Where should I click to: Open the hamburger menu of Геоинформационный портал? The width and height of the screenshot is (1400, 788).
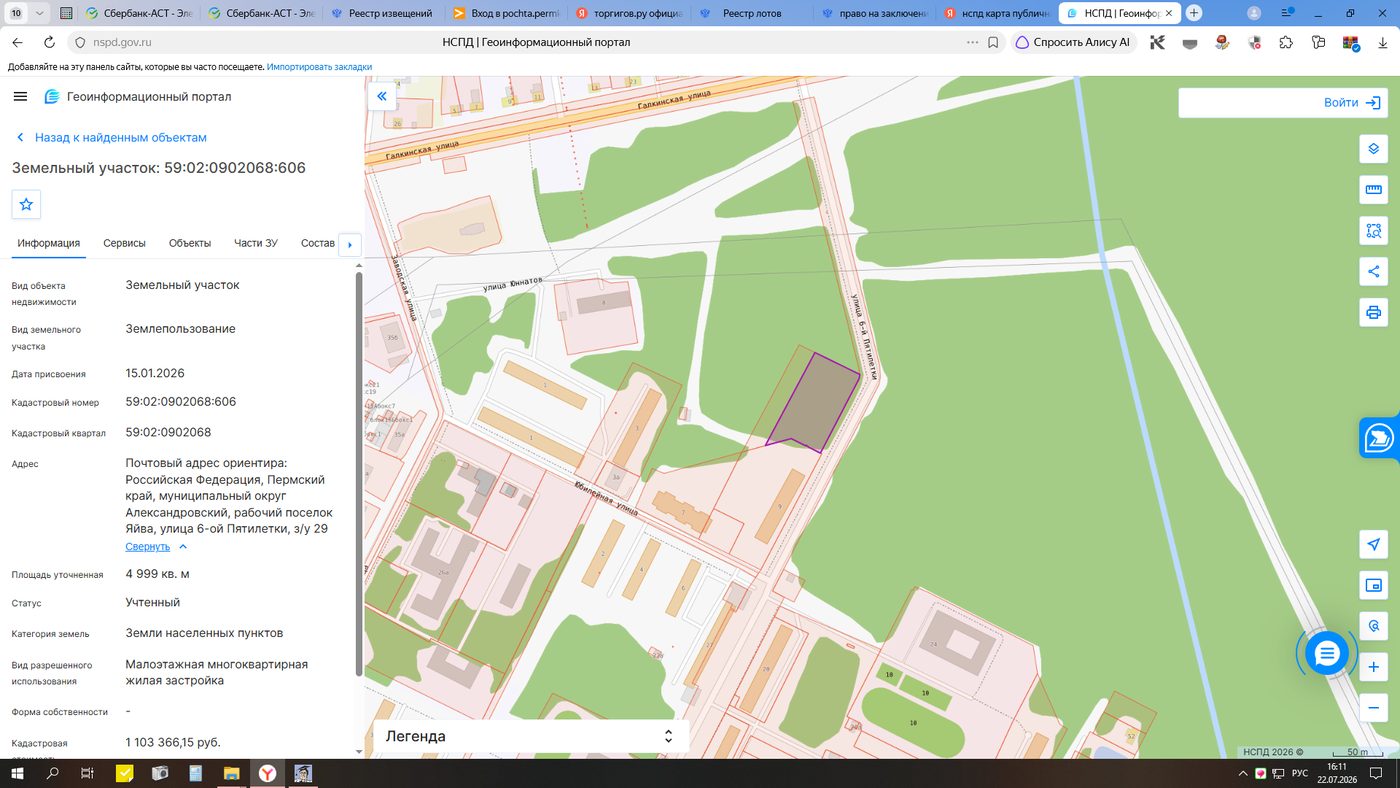20,96
